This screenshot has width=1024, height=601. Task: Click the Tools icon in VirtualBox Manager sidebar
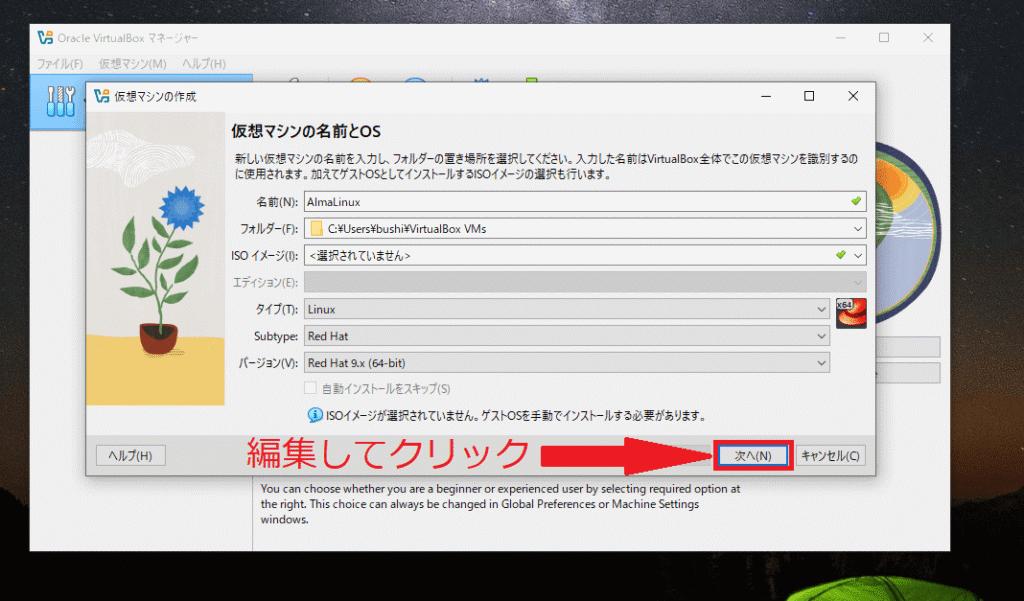coord(60,101)
